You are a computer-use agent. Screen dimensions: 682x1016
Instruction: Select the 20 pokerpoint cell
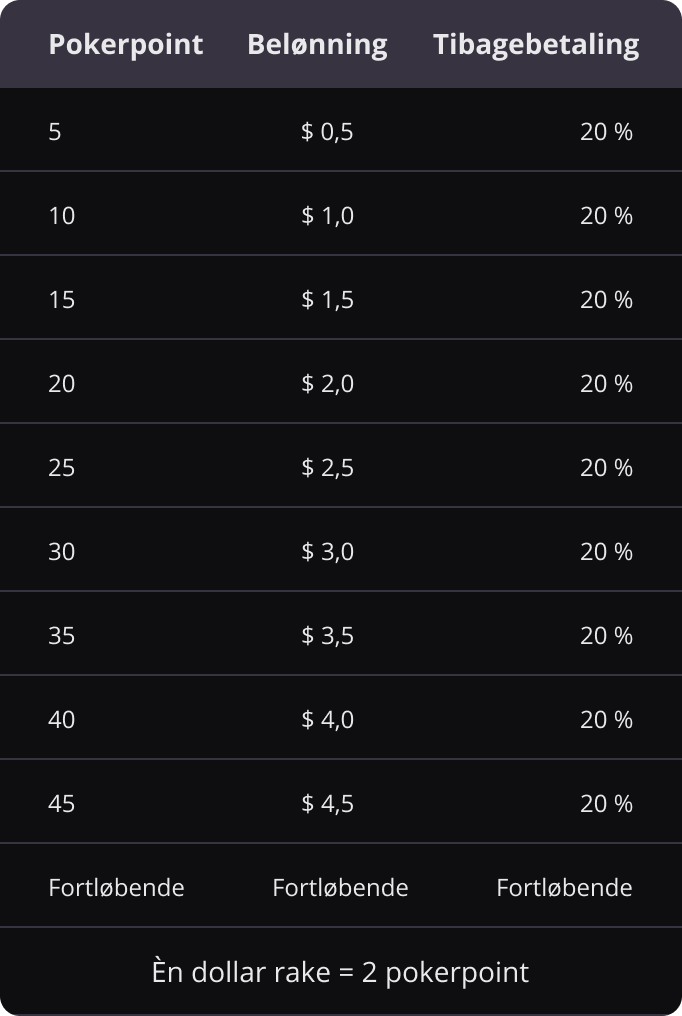(x=62, y=383)
